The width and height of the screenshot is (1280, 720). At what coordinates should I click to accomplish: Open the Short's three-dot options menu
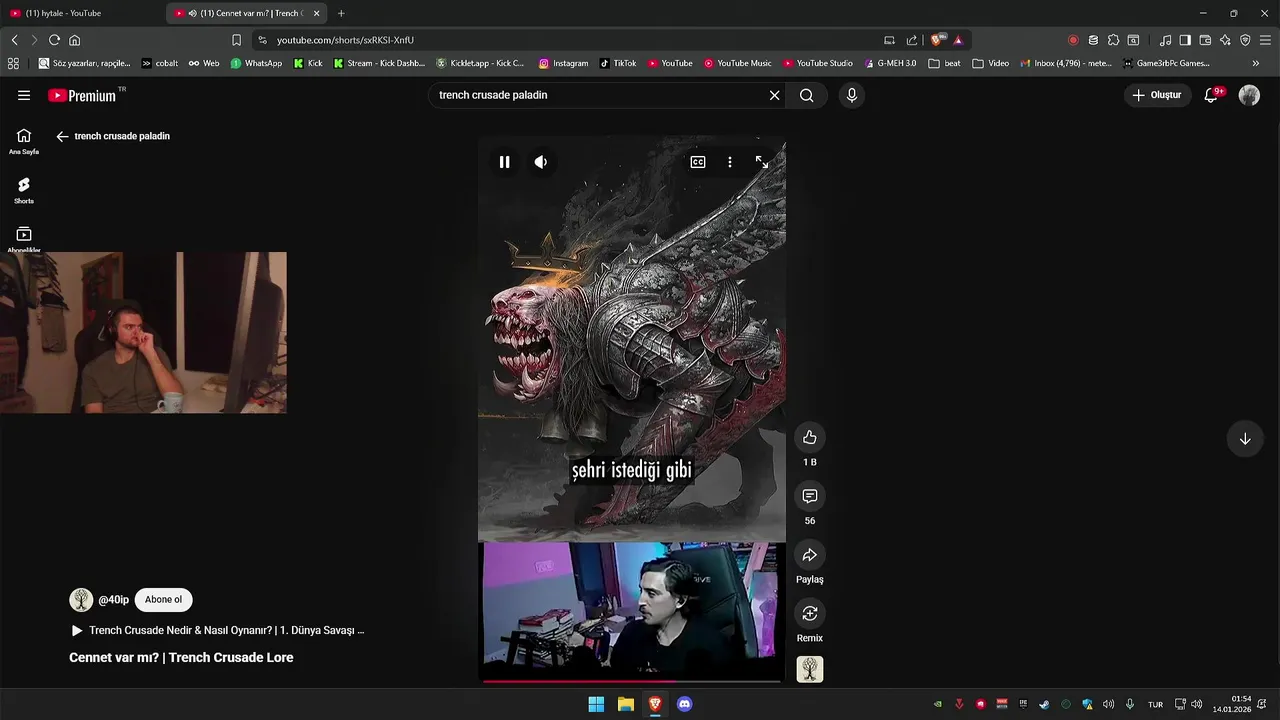point(730,162)
